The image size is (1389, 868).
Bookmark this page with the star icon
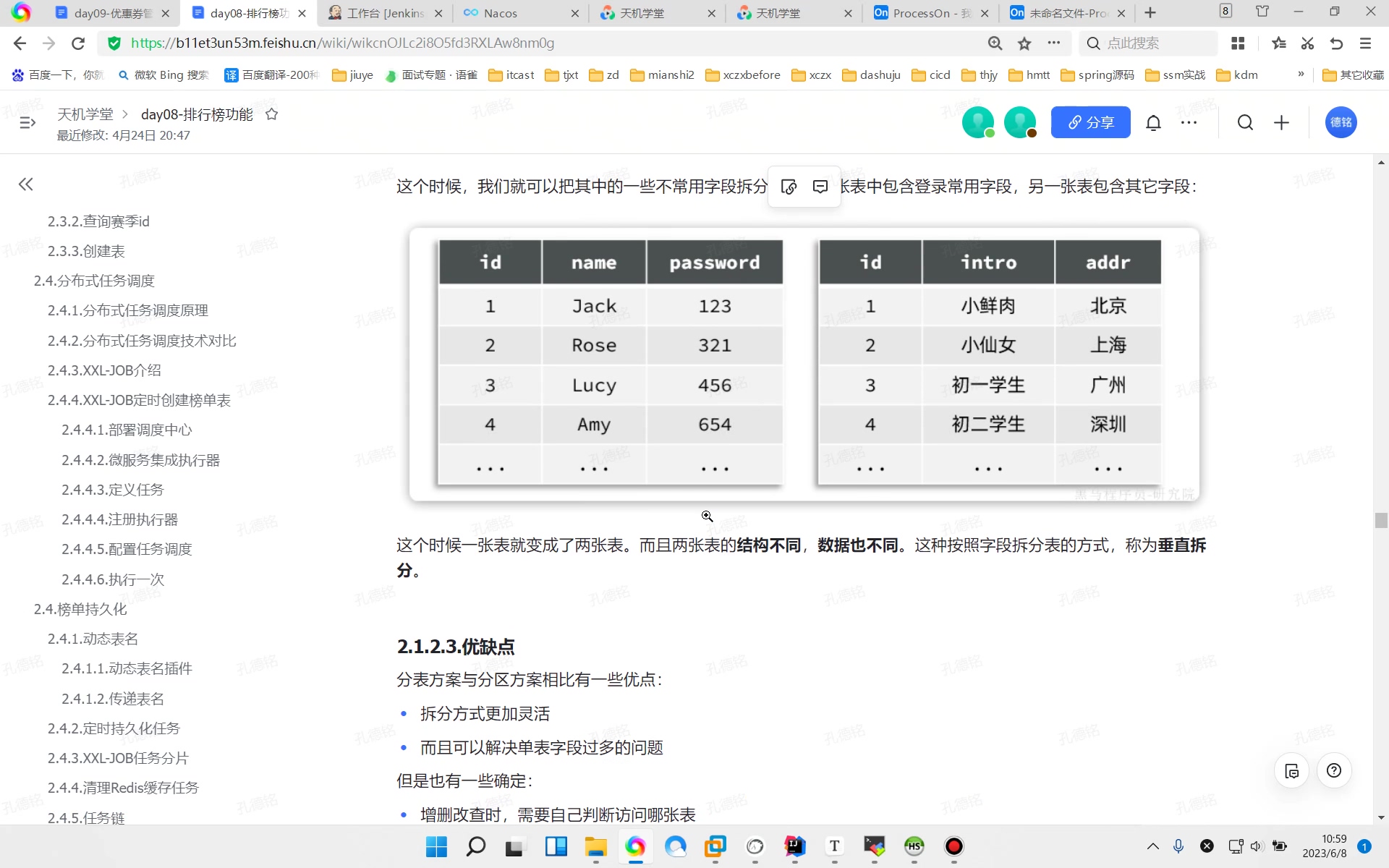pos(1024,43)
